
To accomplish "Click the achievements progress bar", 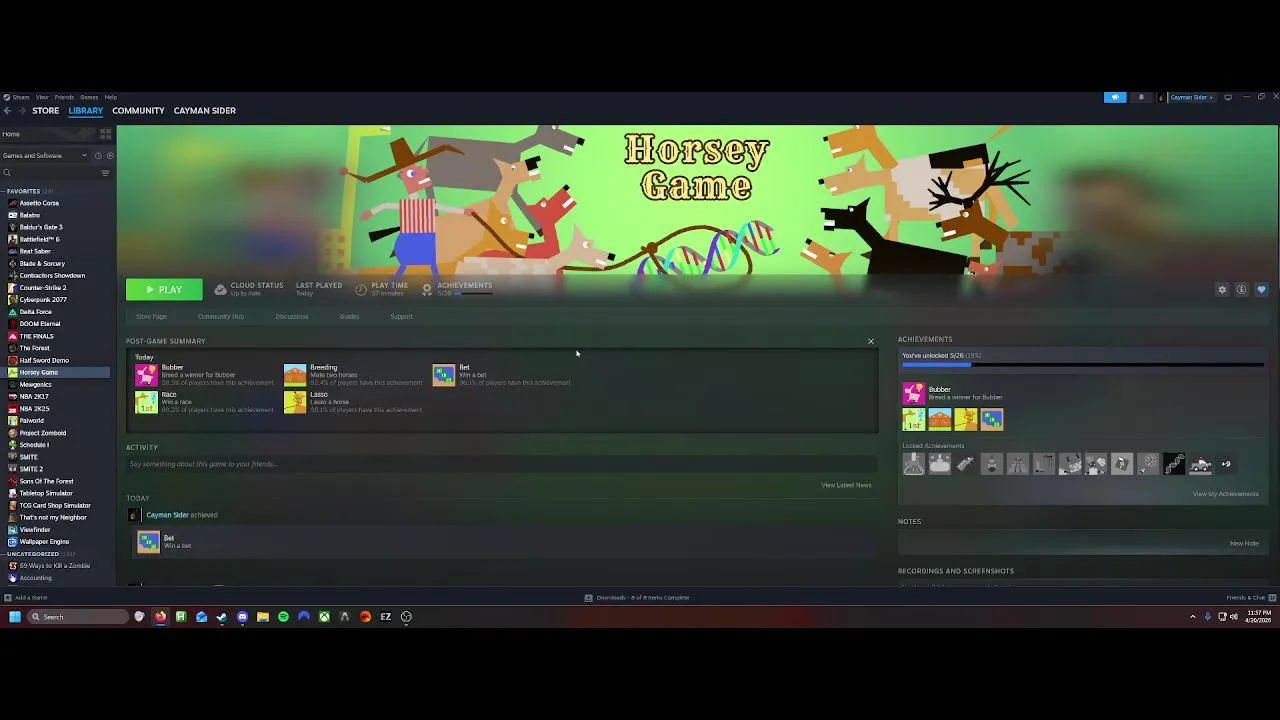I will (x=1083, y=365).
